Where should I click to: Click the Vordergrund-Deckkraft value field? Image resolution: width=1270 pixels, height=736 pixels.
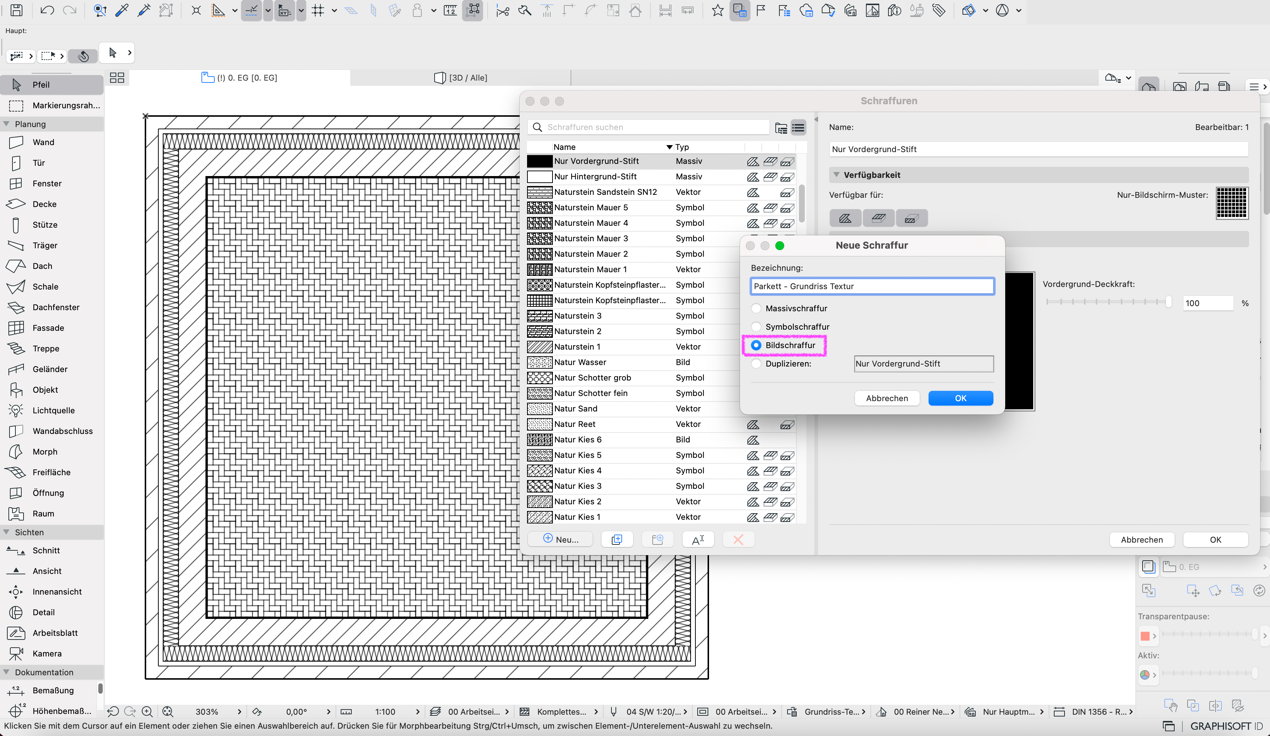click(x=1208, y=303)
